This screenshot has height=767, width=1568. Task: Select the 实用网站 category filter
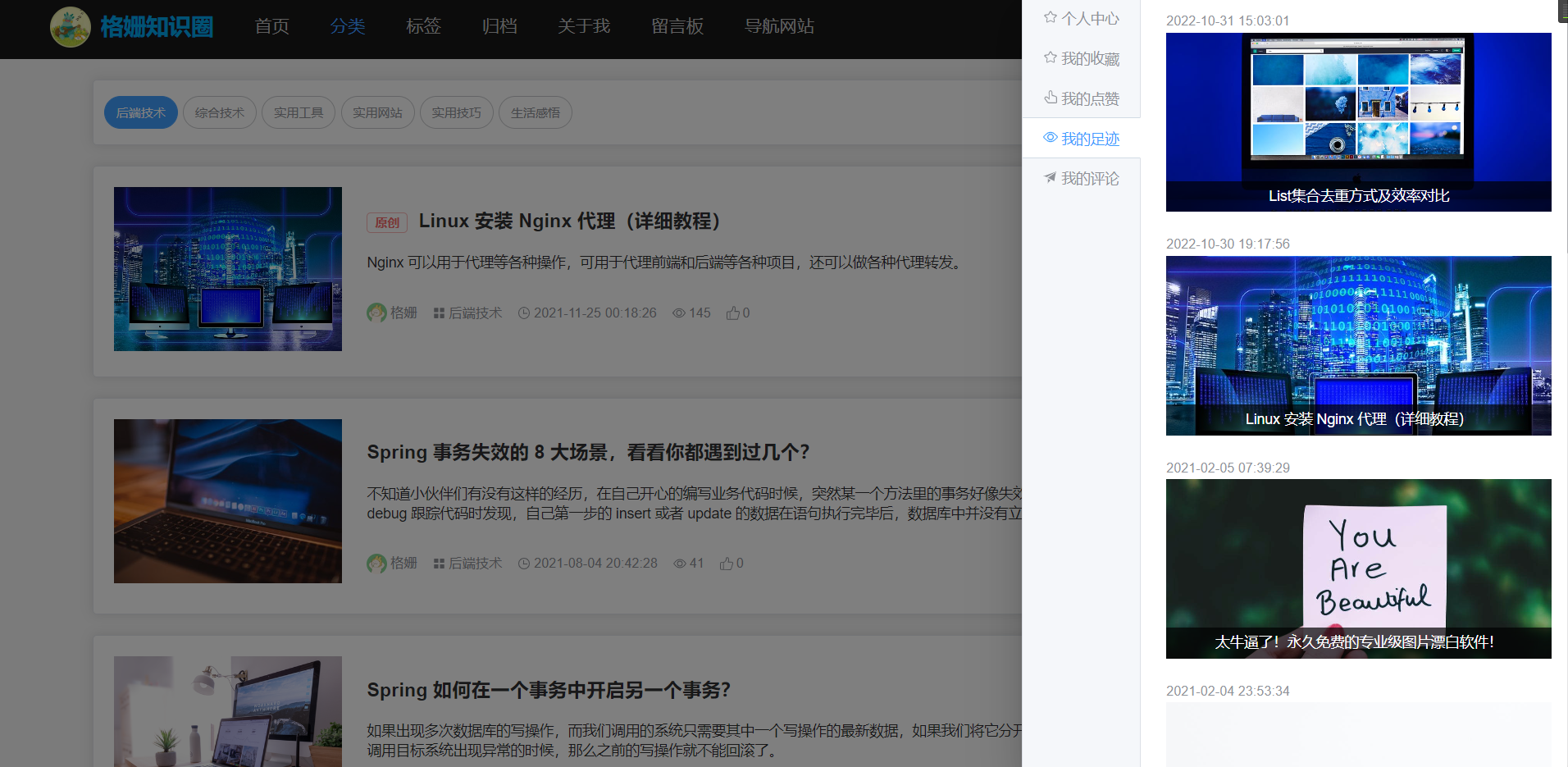(377, 112)
